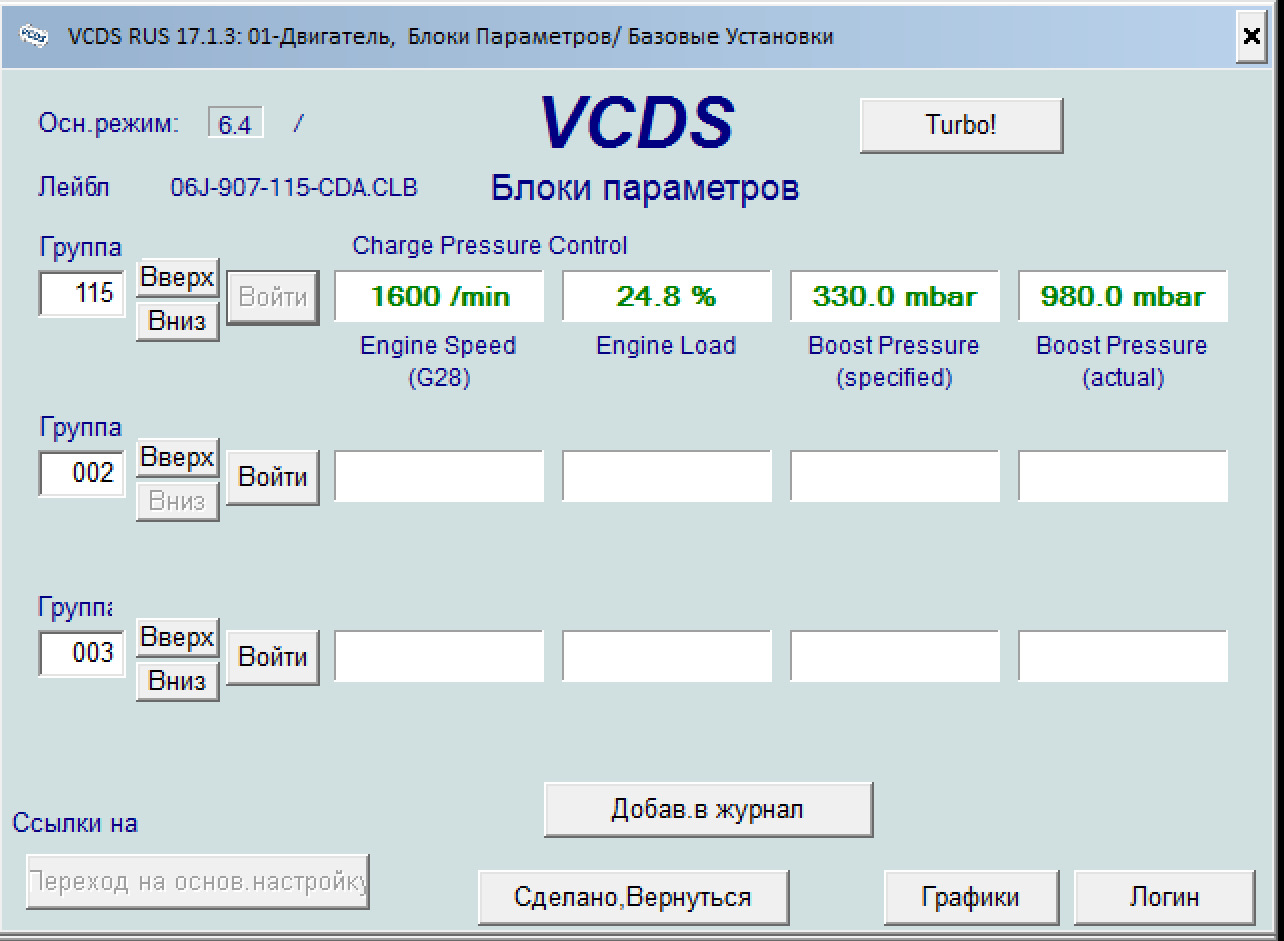Click the Осн.режим value 6.4
The width and height of the screenshot is (1284, 941).
[x=236, y=124]
